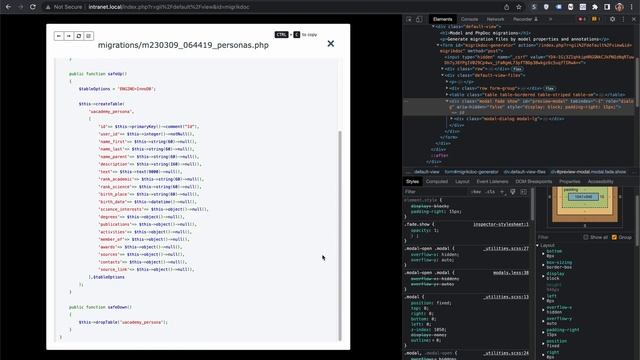Add new style rule with plus icon
The height and width of the screenshot is (360, 640).
point(502,192)
